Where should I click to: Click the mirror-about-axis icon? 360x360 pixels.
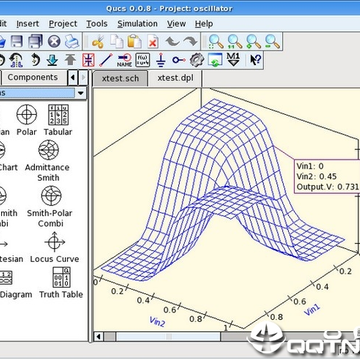[x=16, y=60]
